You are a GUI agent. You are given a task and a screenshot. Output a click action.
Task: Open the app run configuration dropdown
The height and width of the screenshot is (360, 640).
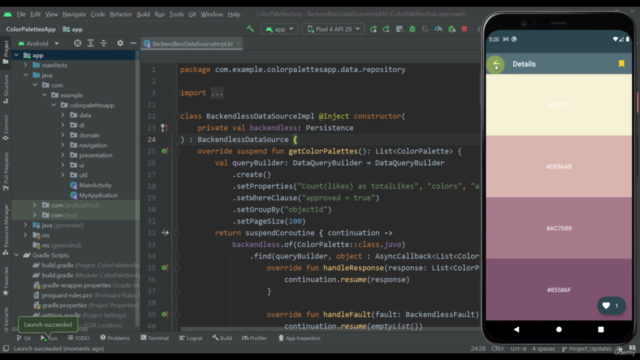coord(279,29)
